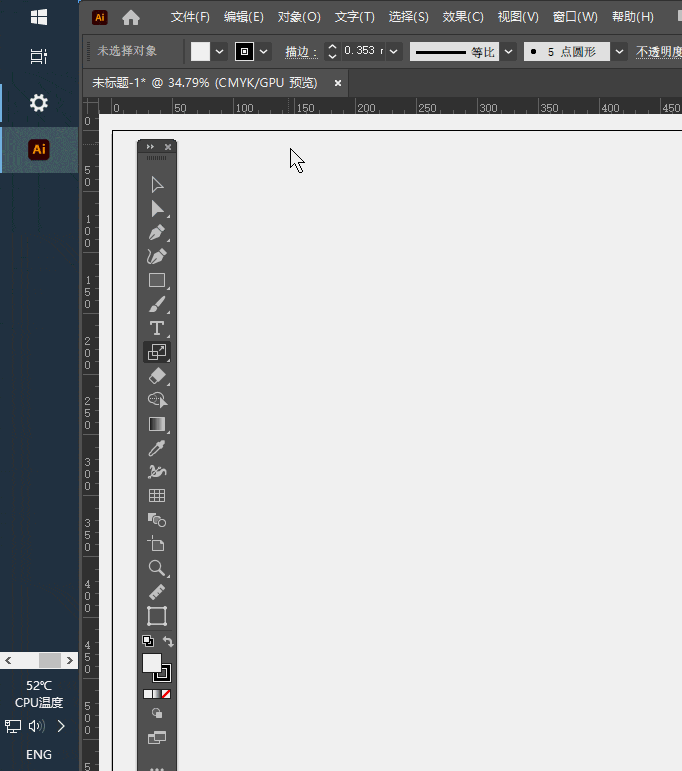The height and width of the screenshot is (771, 682).
Task: Select the Type tool
Action: pos(157,328)
